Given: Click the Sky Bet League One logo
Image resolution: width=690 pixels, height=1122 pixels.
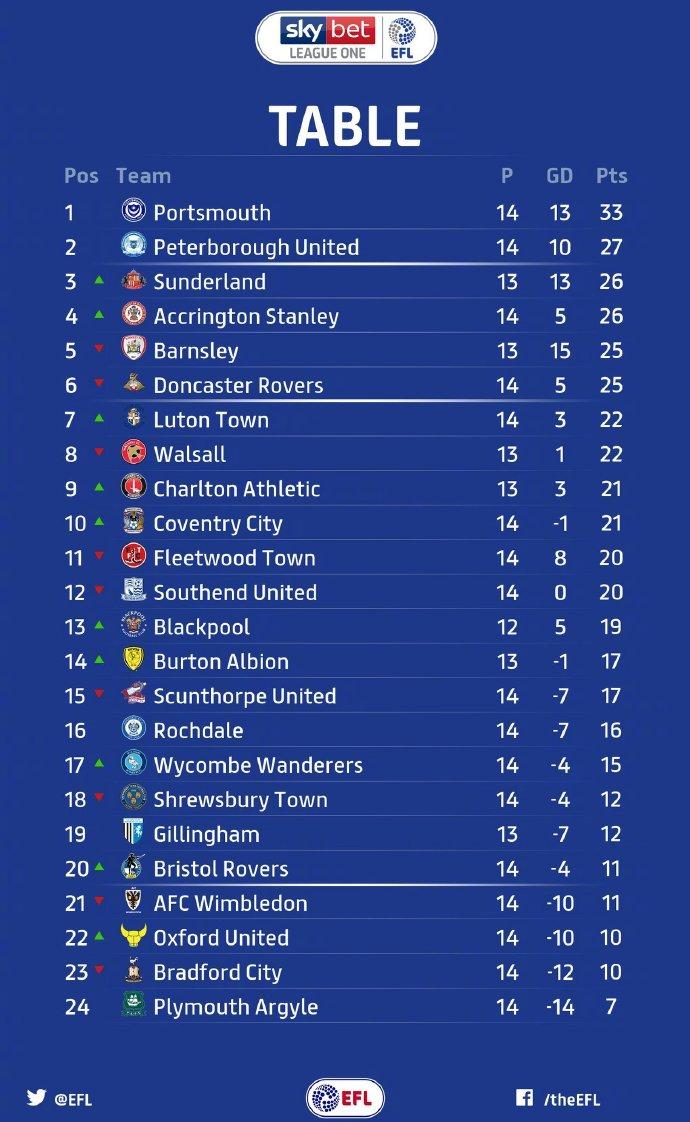Looking at the screenshot, I should 345,38.
